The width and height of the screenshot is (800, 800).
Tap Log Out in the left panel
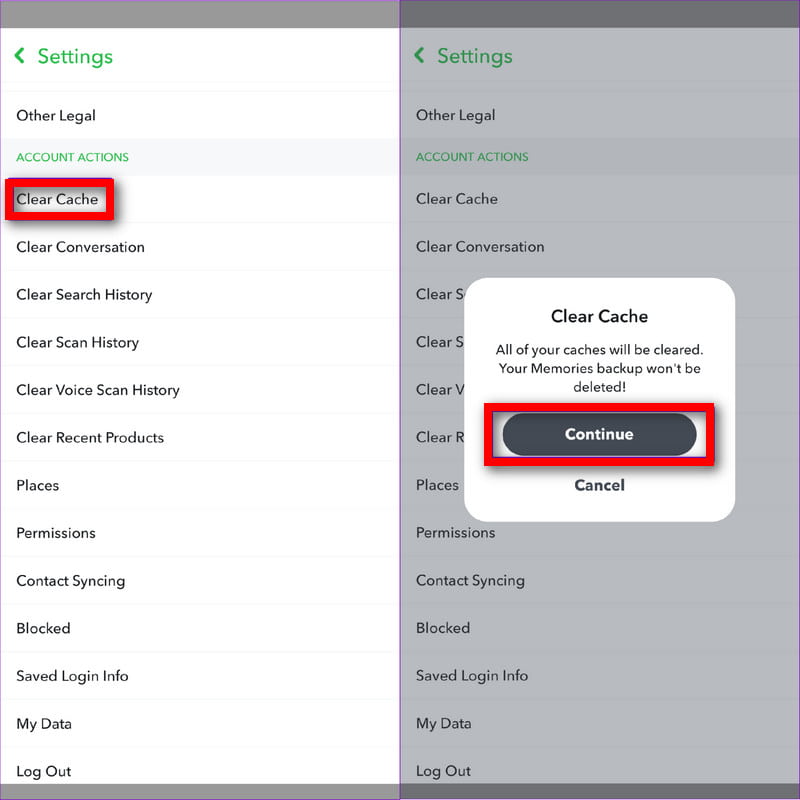tap(44, 771)
